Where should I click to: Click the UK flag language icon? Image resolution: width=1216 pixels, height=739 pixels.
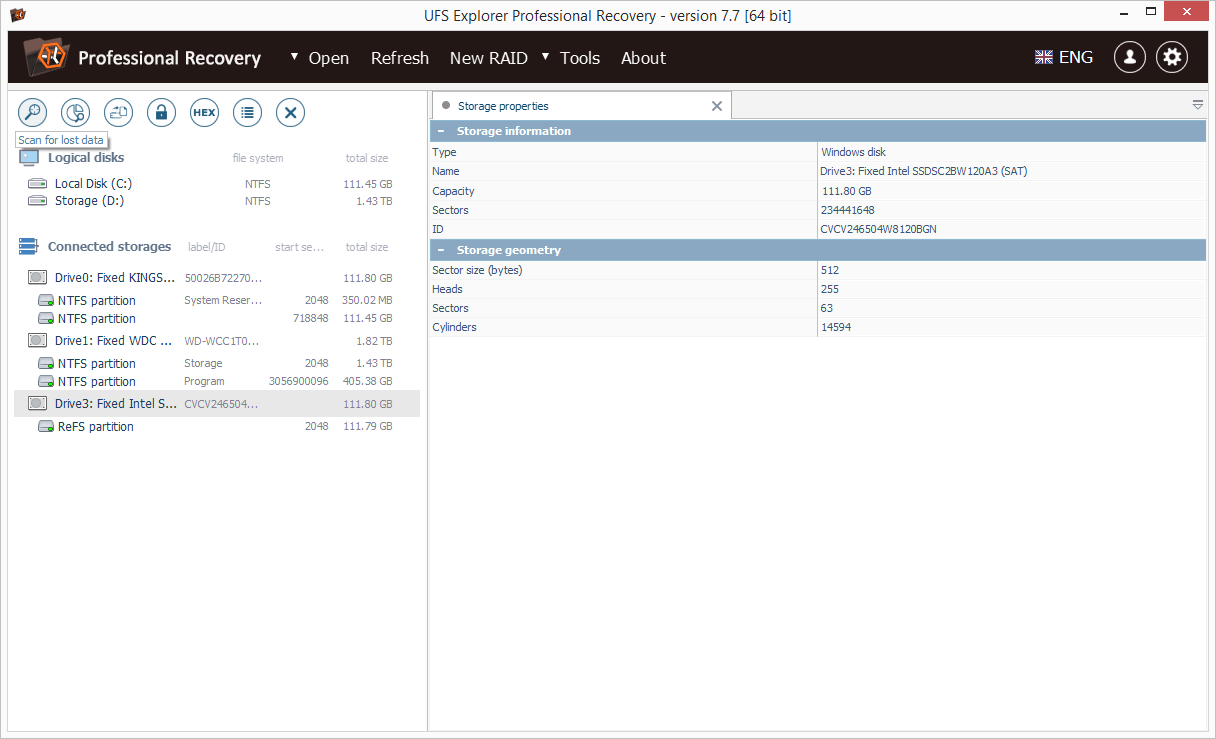1044,58
